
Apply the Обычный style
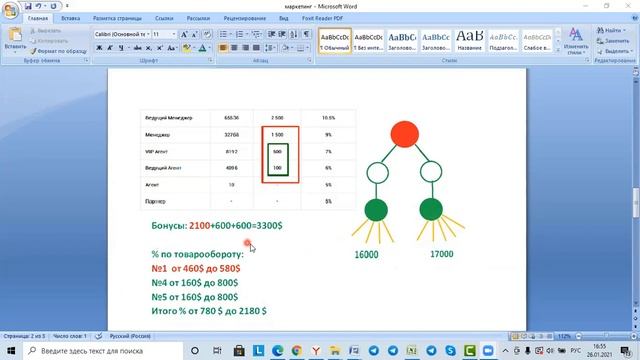point(334,41)
